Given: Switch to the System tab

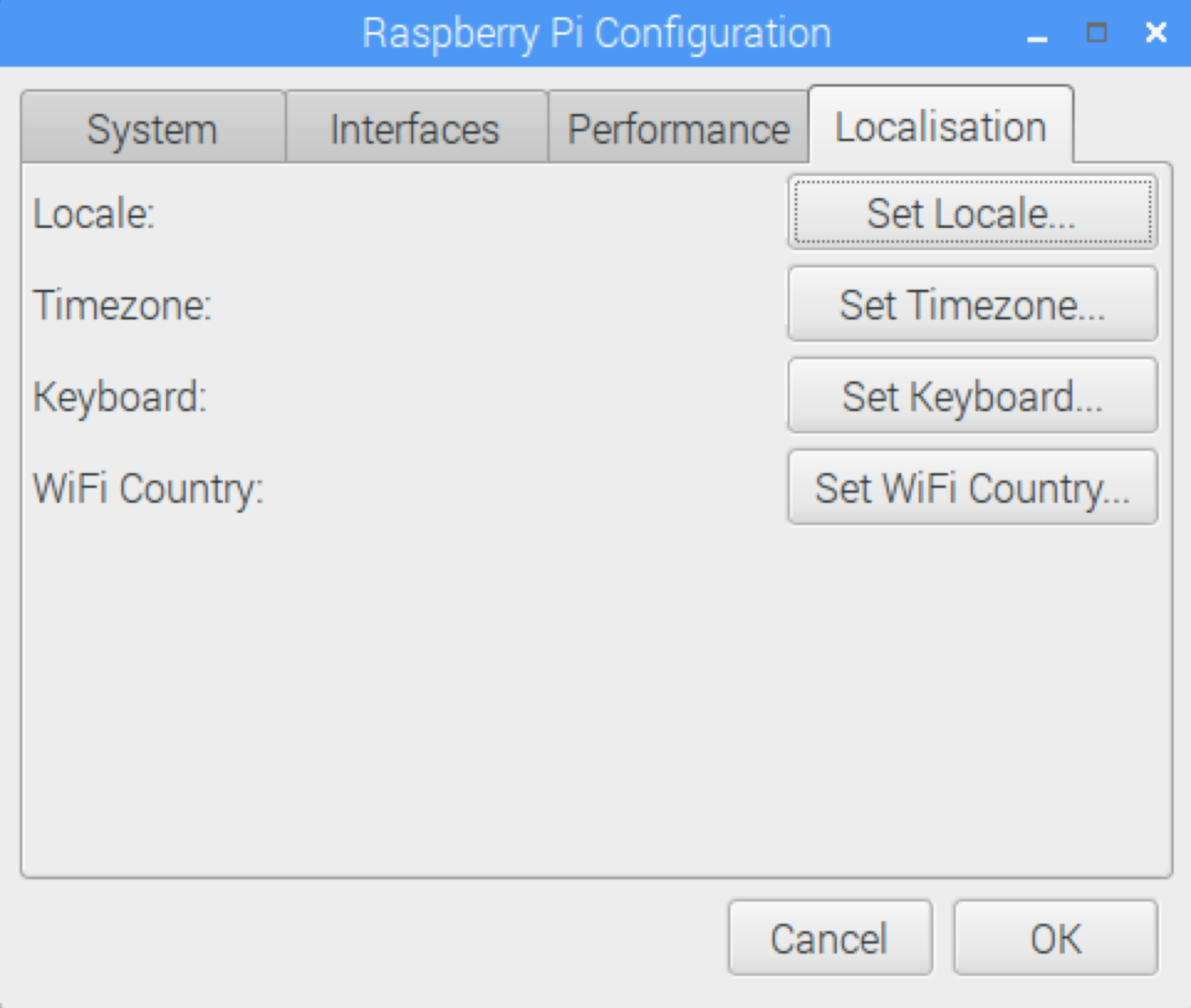Looking at the screenshot, I should 152,129.
